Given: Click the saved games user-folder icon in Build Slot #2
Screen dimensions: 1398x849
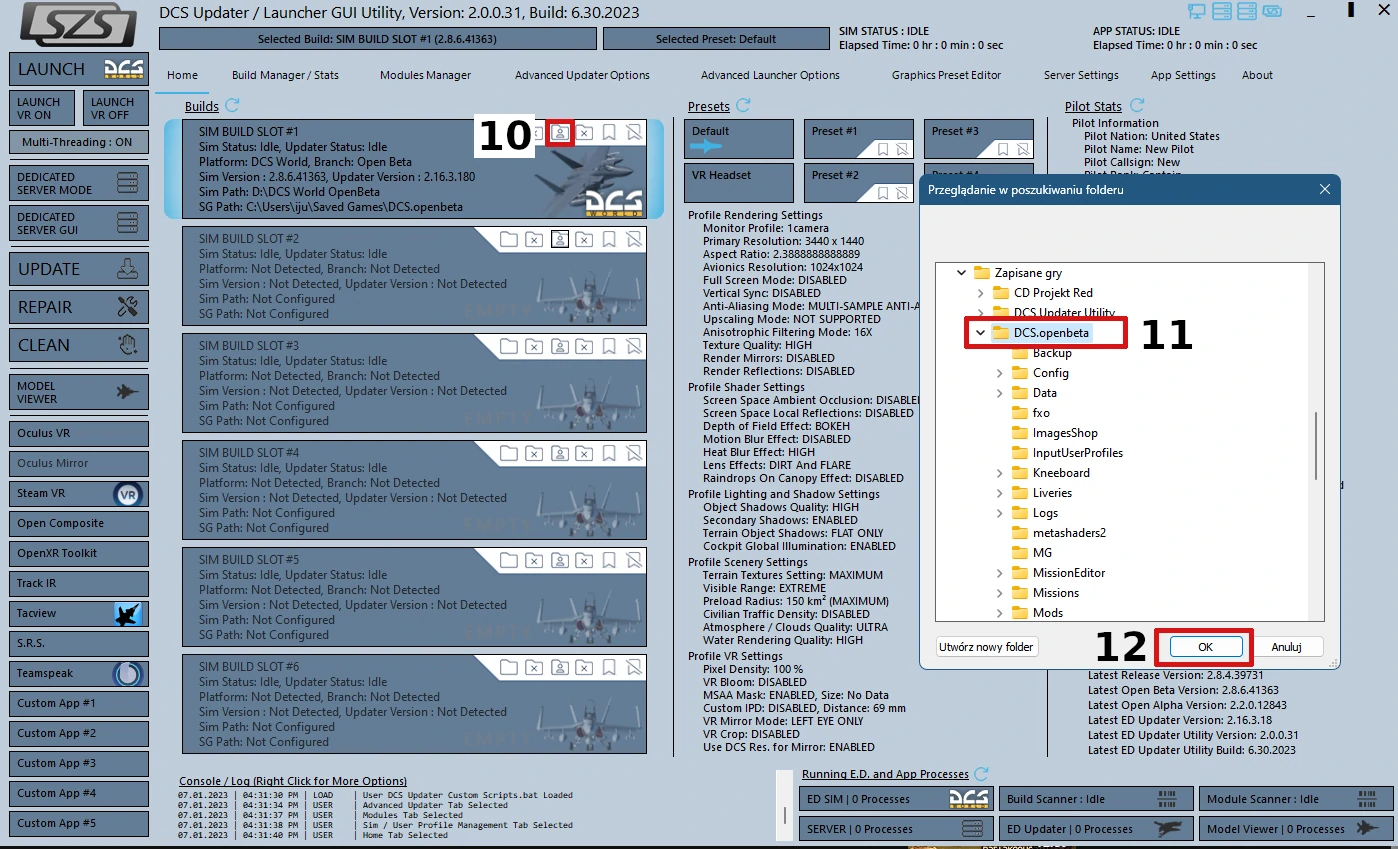Looking at the screenshot, I should click(561, 239).
